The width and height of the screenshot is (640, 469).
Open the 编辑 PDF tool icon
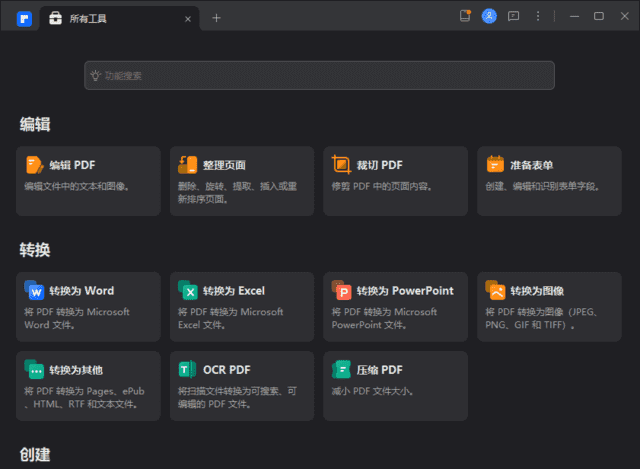tap(35, 165)
